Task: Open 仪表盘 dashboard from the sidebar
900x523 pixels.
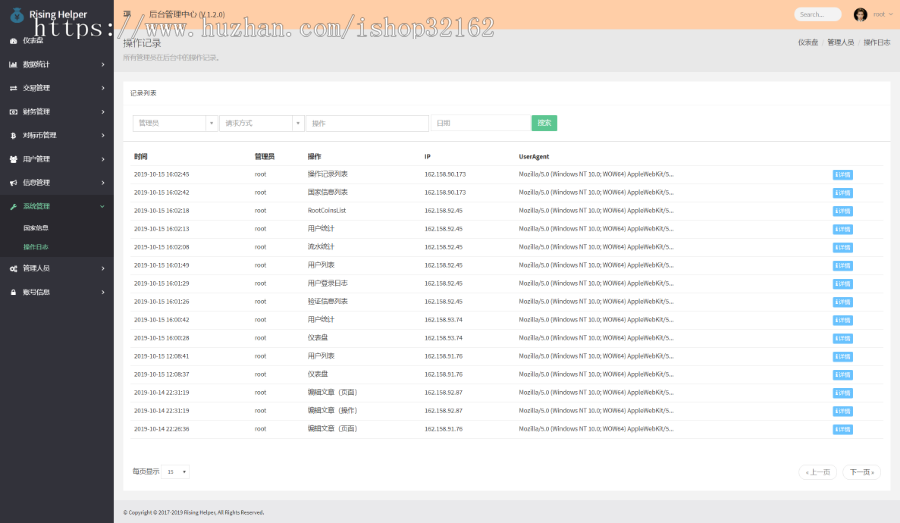Action: 33,40
